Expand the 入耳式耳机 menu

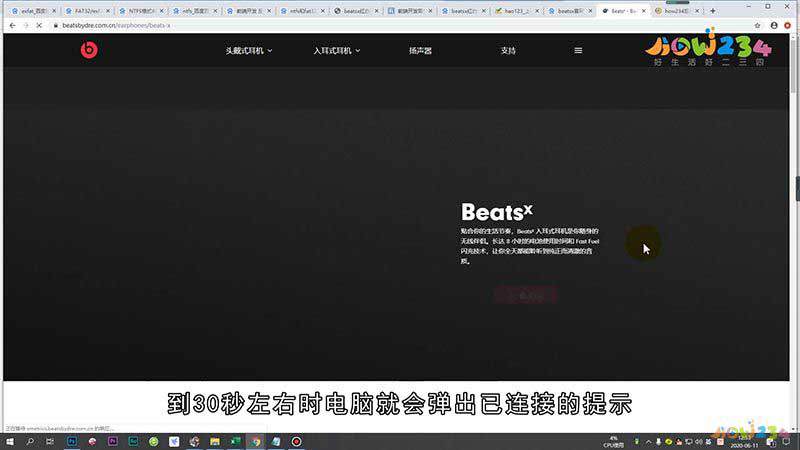pos(337,51)
